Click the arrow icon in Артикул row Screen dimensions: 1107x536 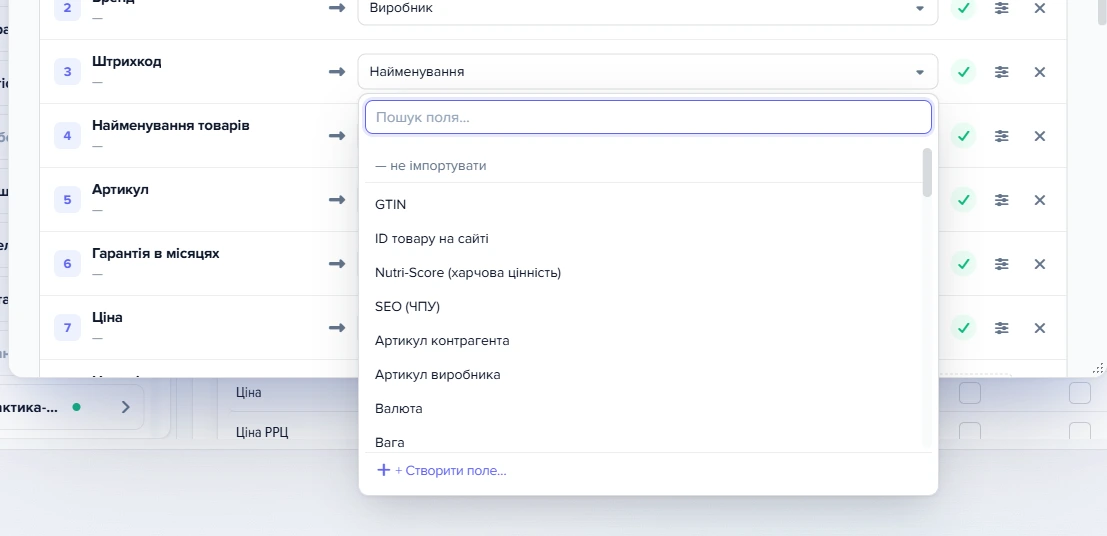[x=337, y=200]
